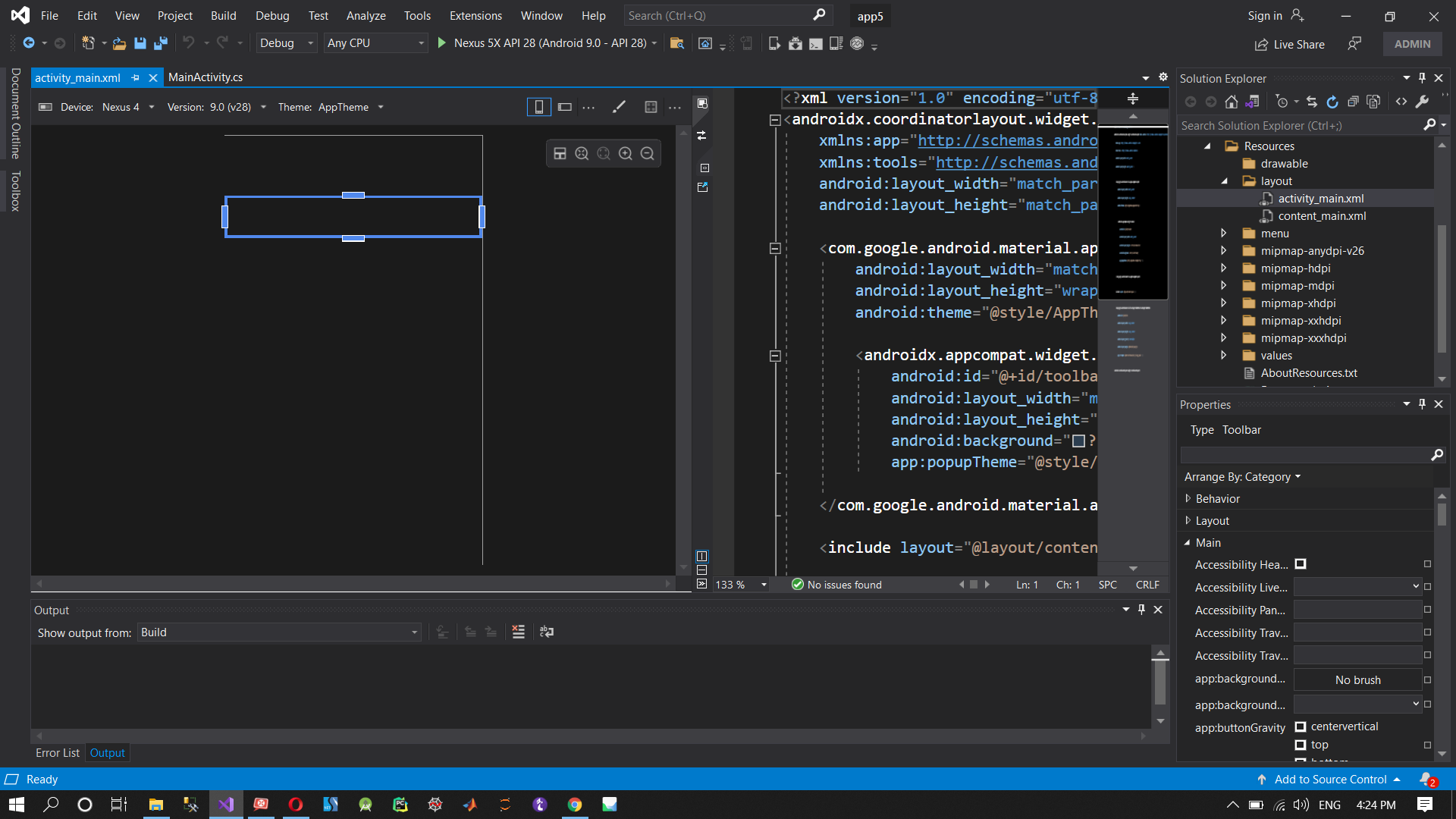Image resolution: width=1456 pixels, height=819 pixels.
Task: Click the zoom in icon in designer
Action: coord(626,154)
